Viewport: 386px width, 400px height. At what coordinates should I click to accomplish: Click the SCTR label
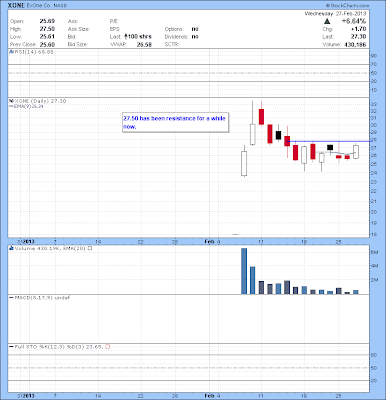click(x=172, y=44)
